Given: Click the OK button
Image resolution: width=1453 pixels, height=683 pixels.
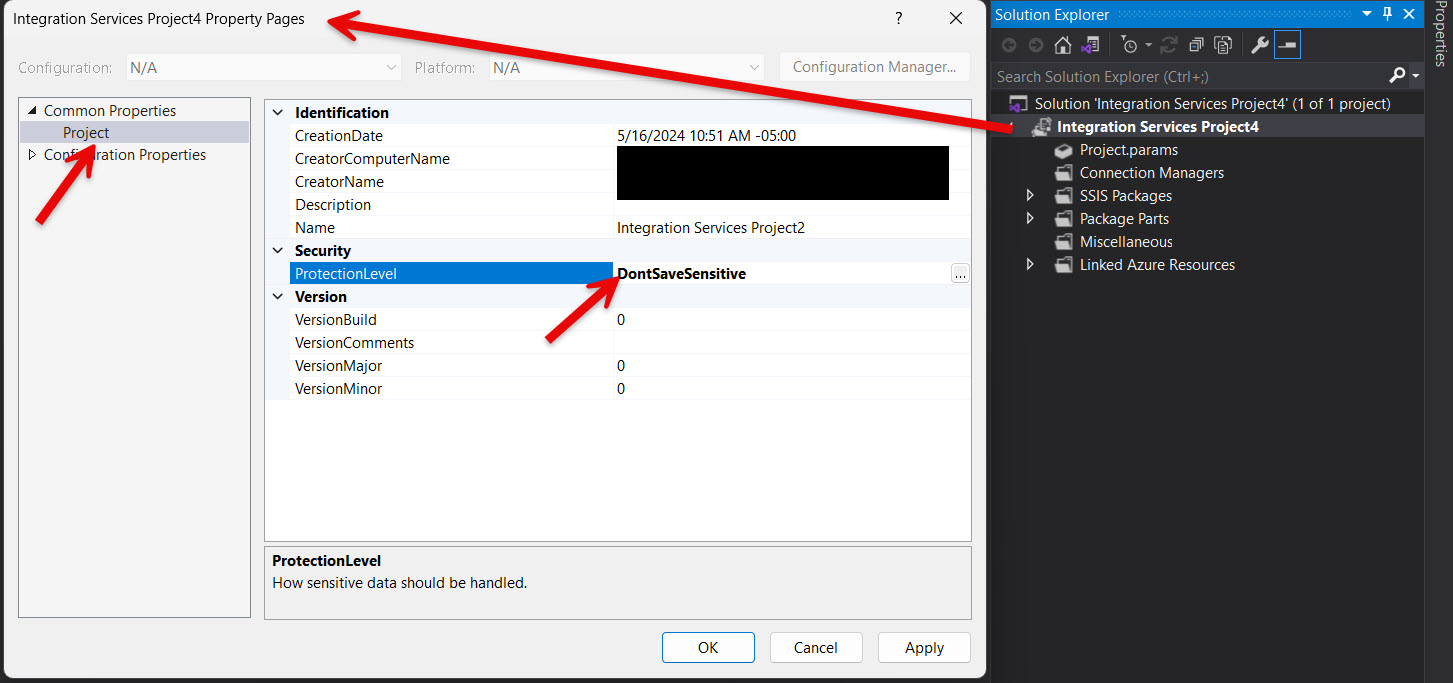Looking at the screenshot, I should (708, 647).
